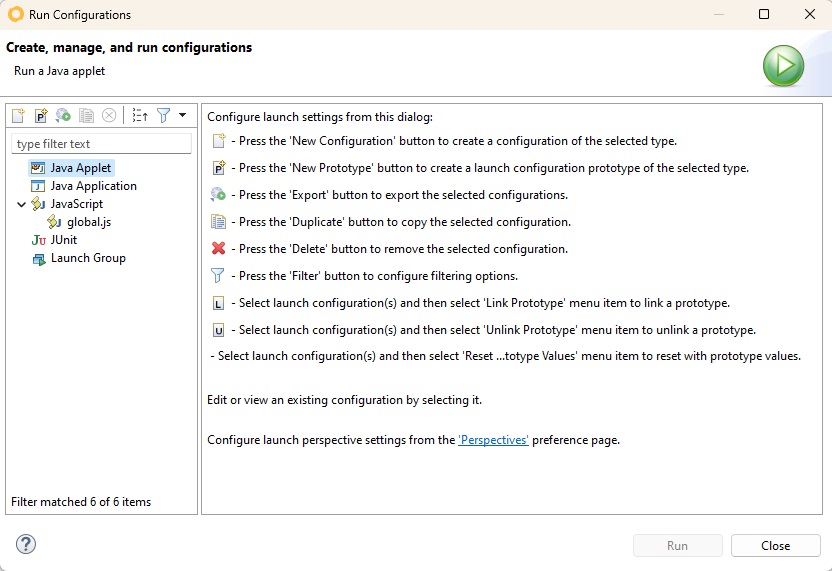The image size is (832, 571).
Task: Open the filter options dropdown arrow
Action: [182, 115]
